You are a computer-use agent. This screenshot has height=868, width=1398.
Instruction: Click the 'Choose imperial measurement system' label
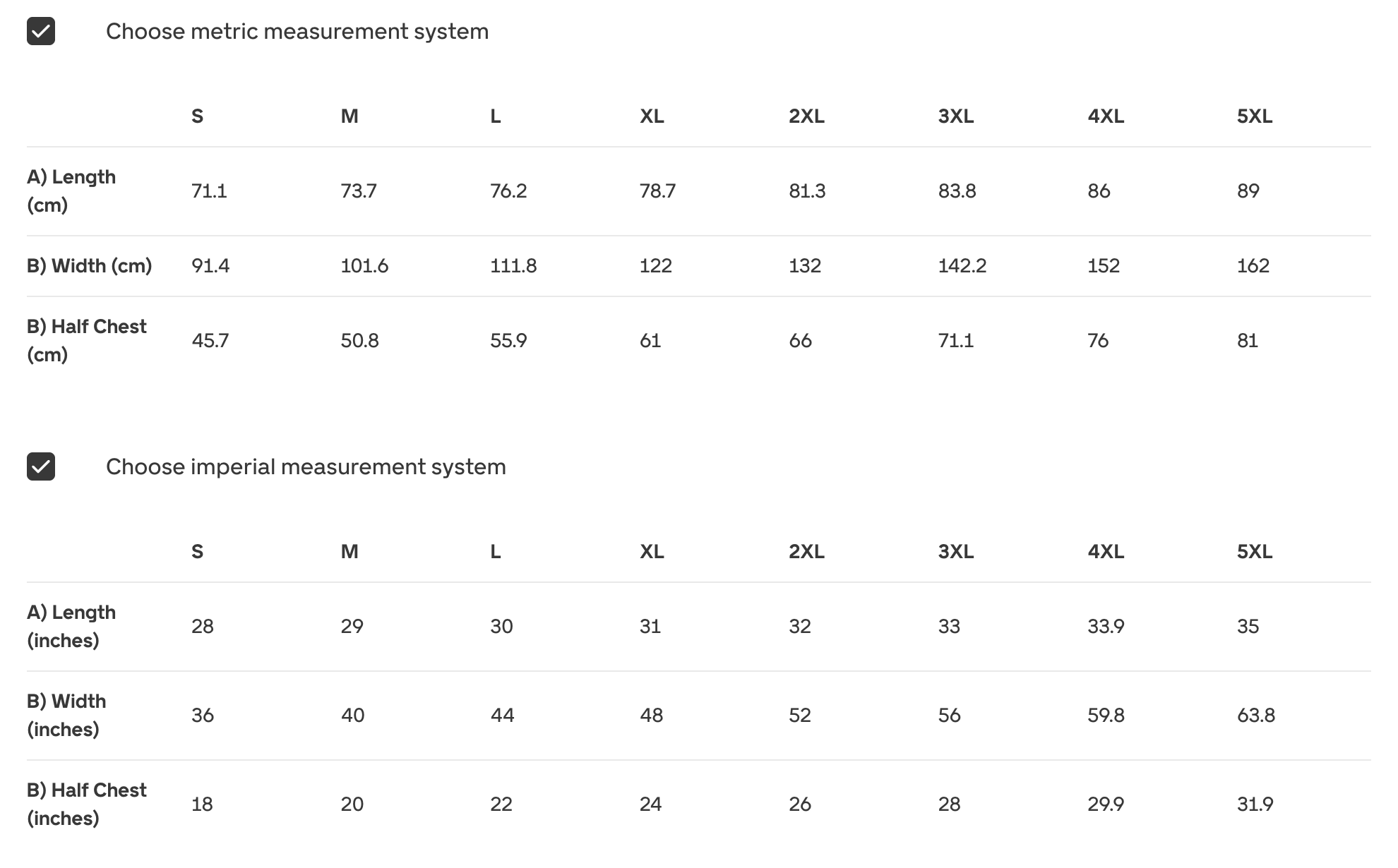[x=306, y=466]
